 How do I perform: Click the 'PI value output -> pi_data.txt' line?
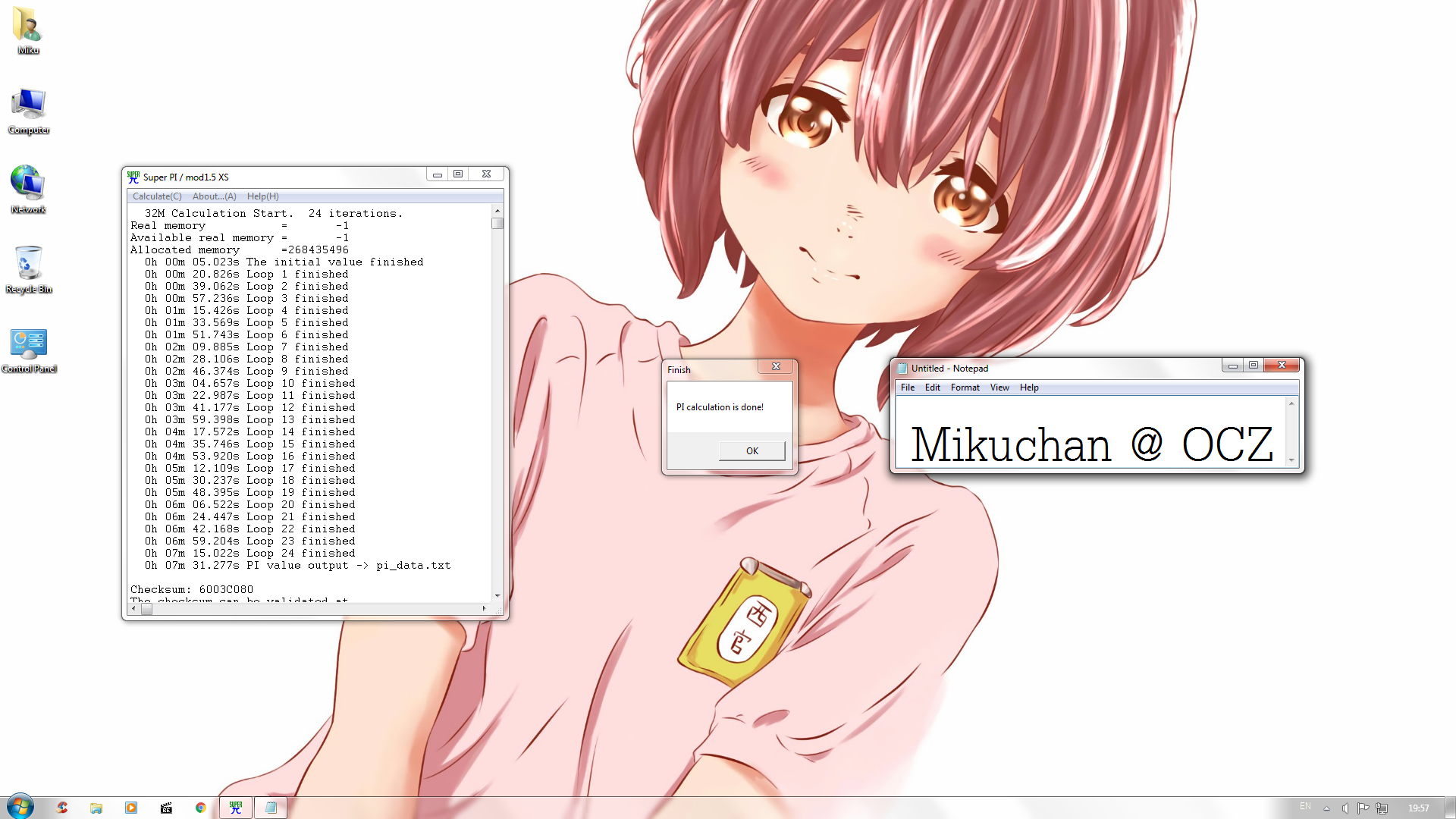(x=297, y=565)
